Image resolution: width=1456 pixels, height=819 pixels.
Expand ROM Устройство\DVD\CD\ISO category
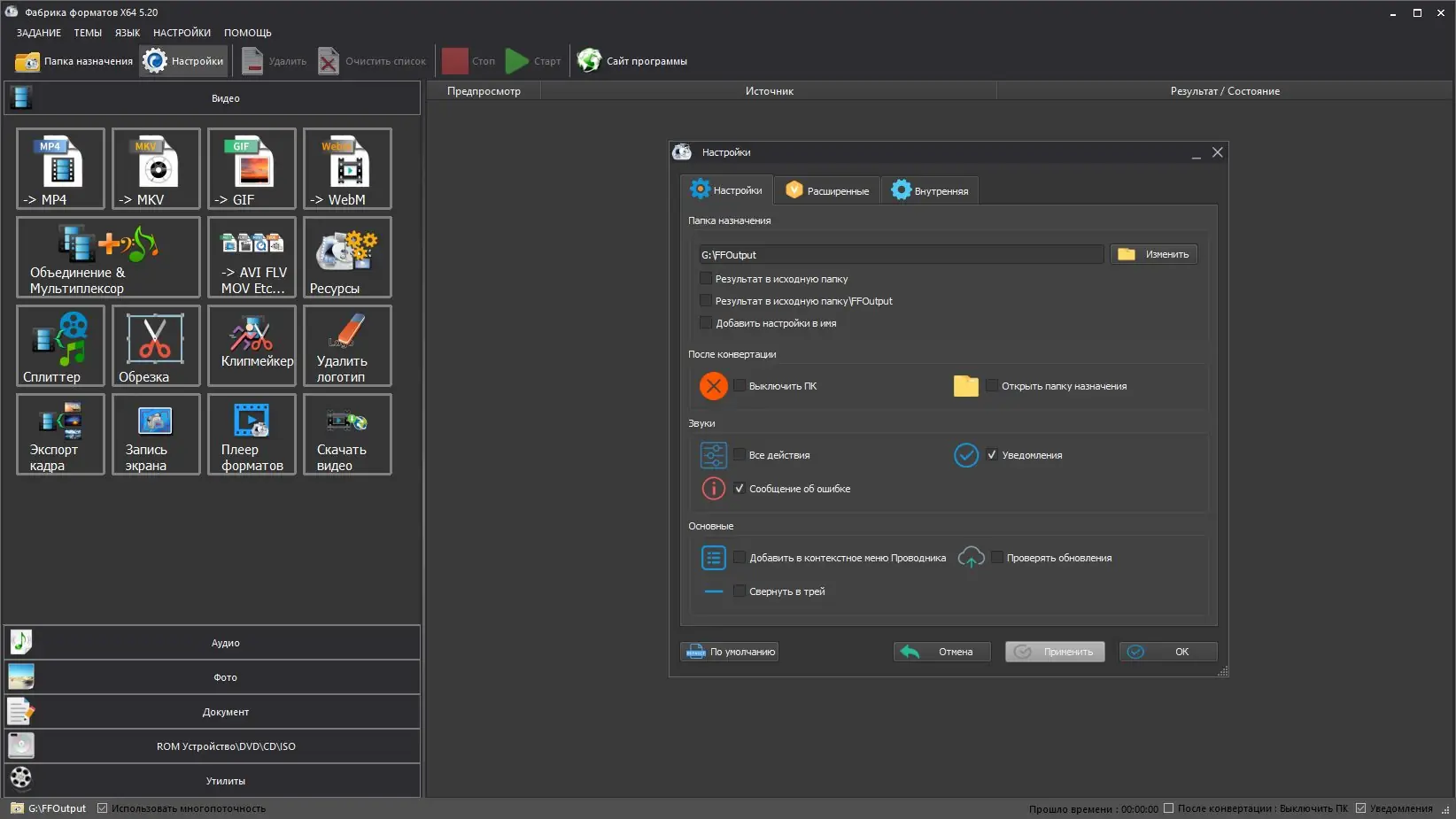click(x=213, y=746)
